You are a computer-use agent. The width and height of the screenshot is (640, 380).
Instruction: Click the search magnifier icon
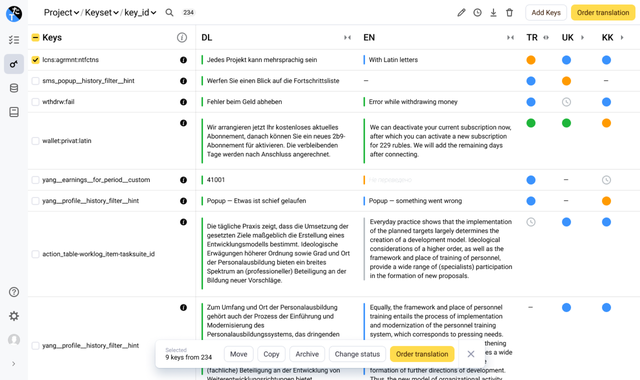pos(169,13)
